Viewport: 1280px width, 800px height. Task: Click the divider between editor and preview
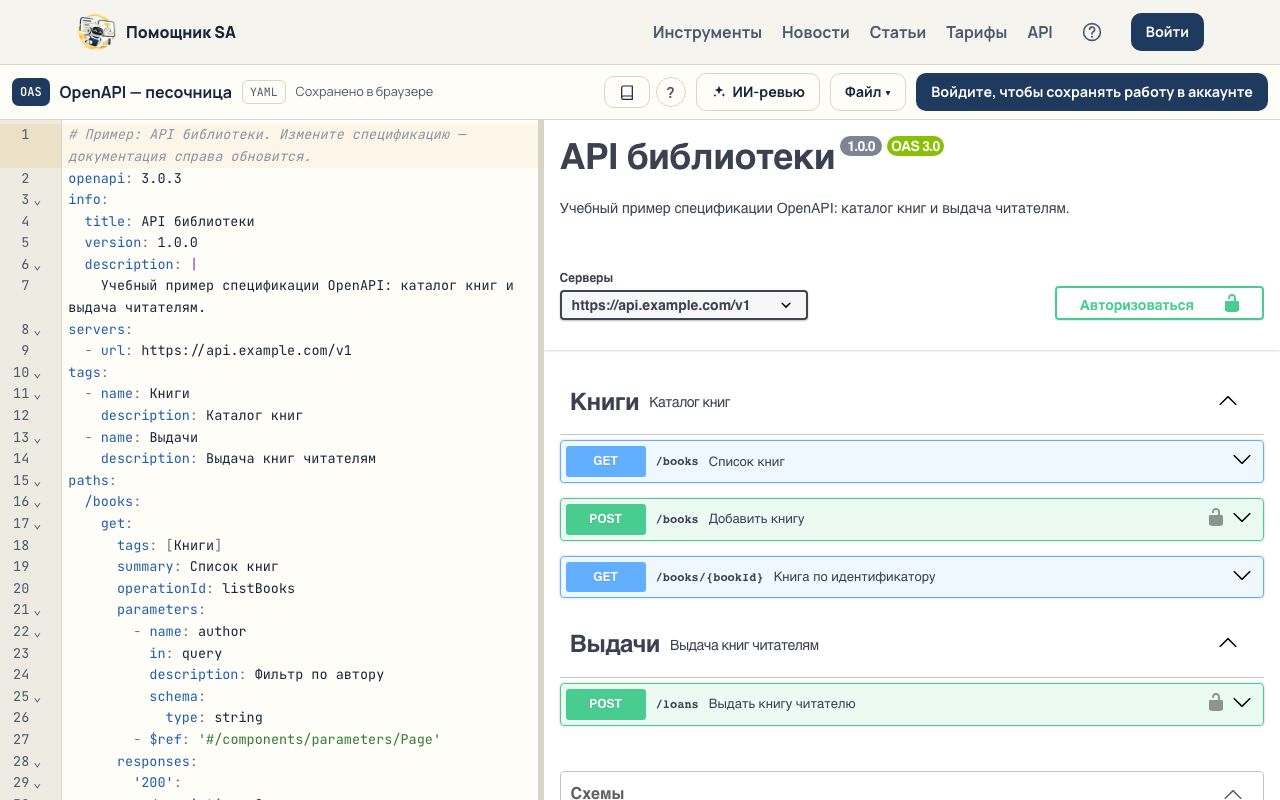541,460
